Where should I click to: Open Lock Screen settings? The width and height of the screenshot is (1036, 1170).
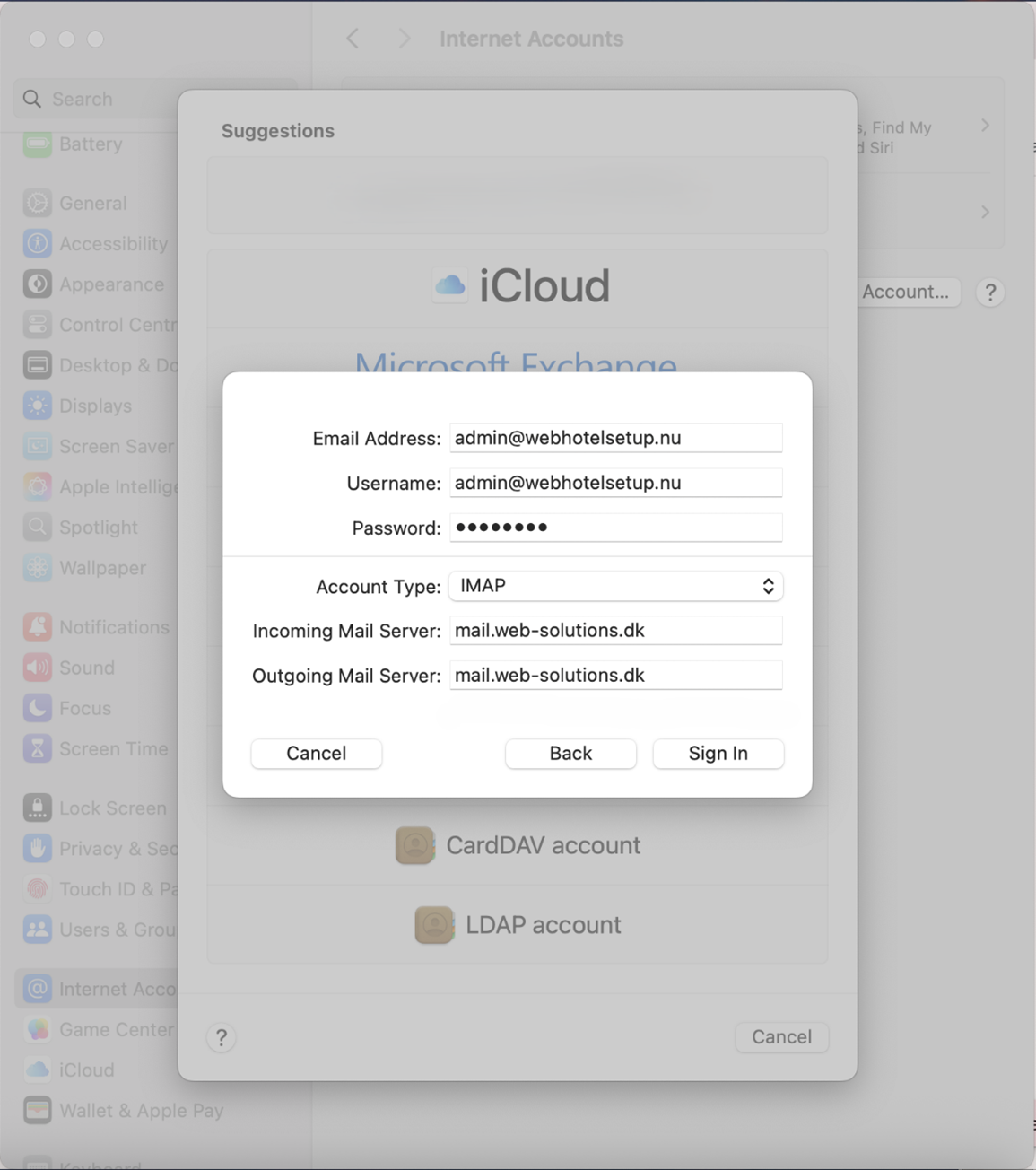coord(97,808)
